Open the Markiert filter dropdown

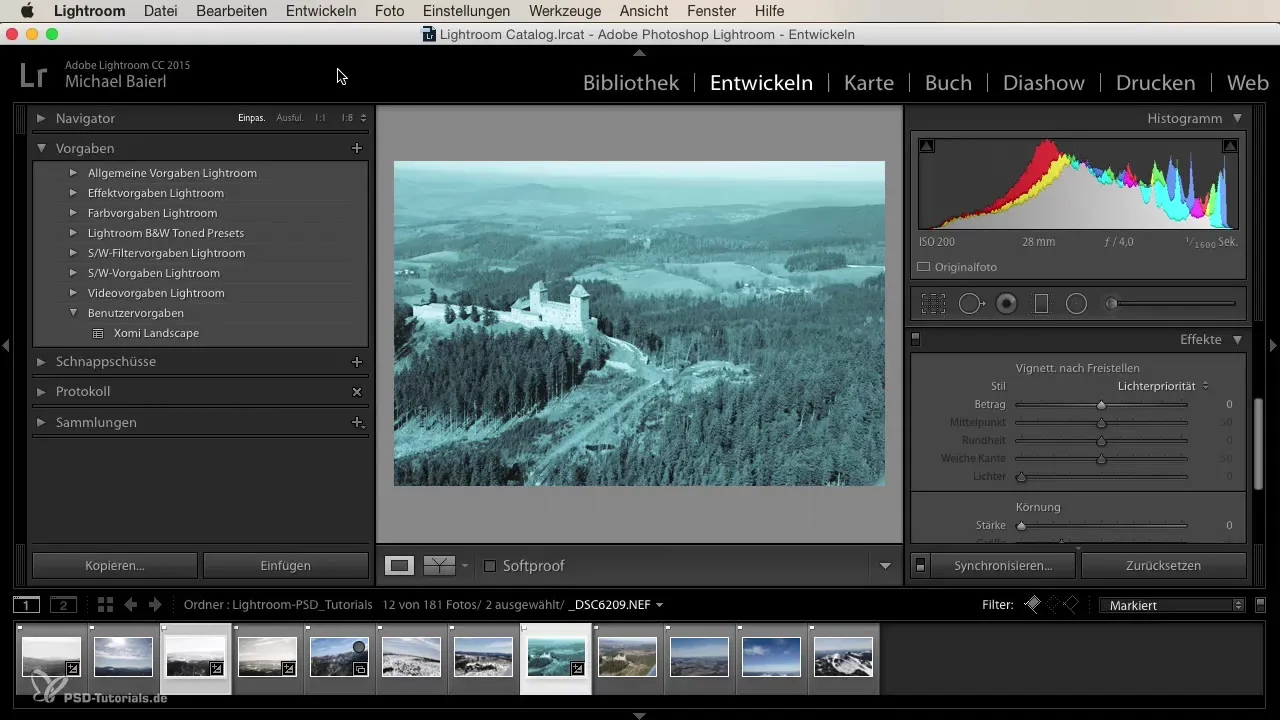[1172, 605]
